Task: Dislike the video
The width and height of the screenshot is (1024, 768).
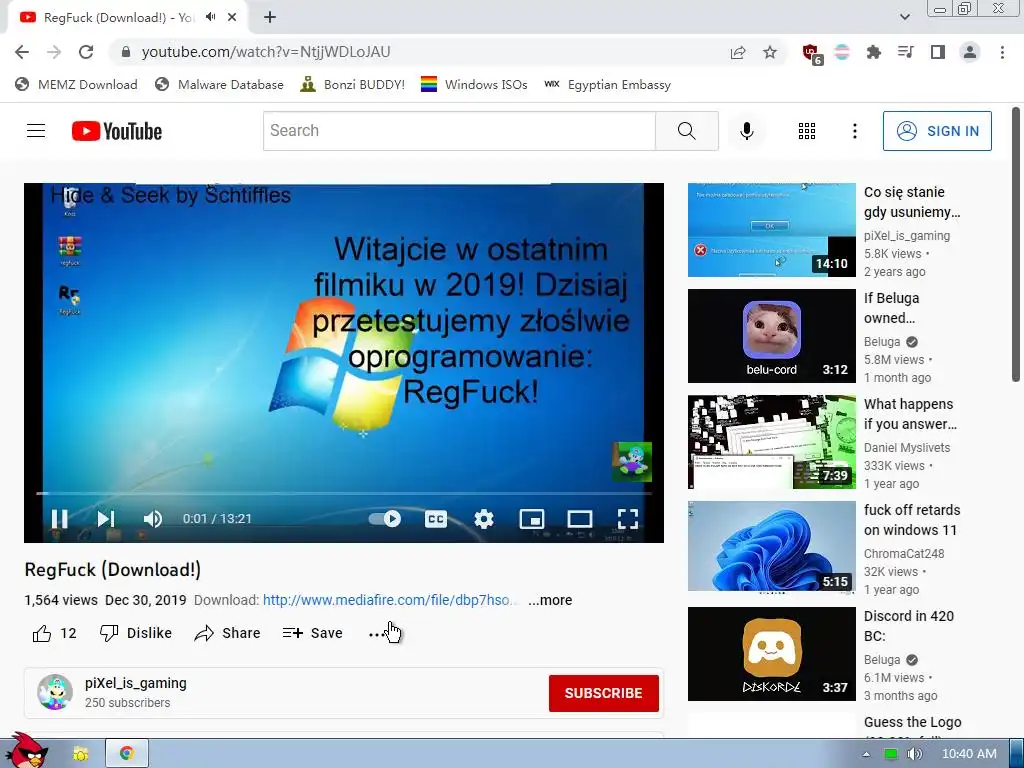Action: coord(135,633)
